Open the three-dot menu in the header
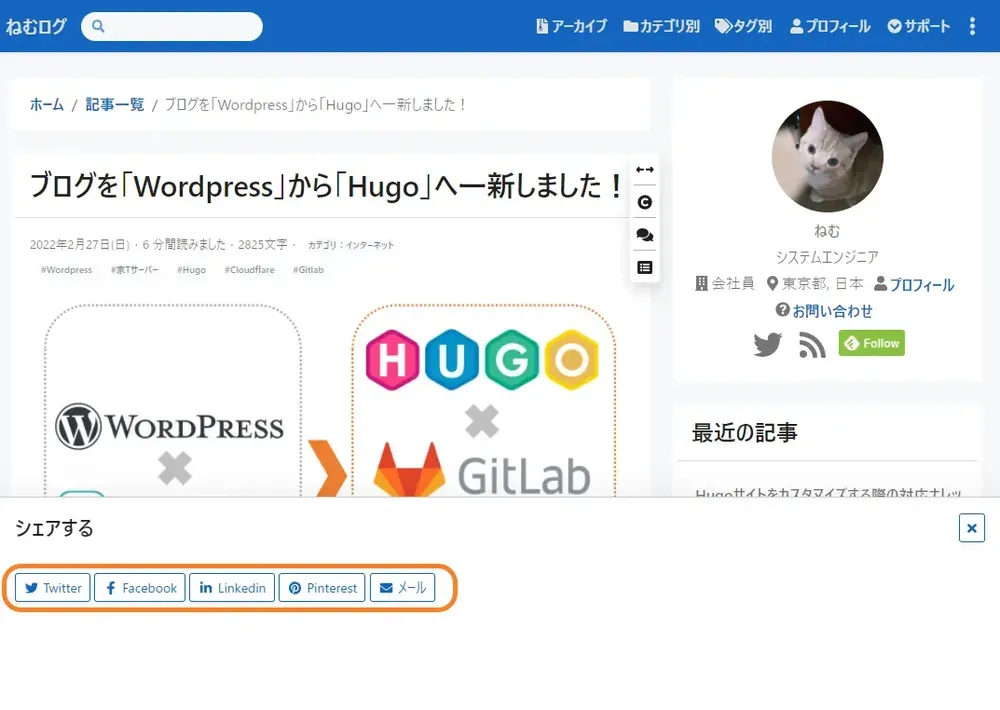The height and width of the screenshot is (710, 1000). 972,26
